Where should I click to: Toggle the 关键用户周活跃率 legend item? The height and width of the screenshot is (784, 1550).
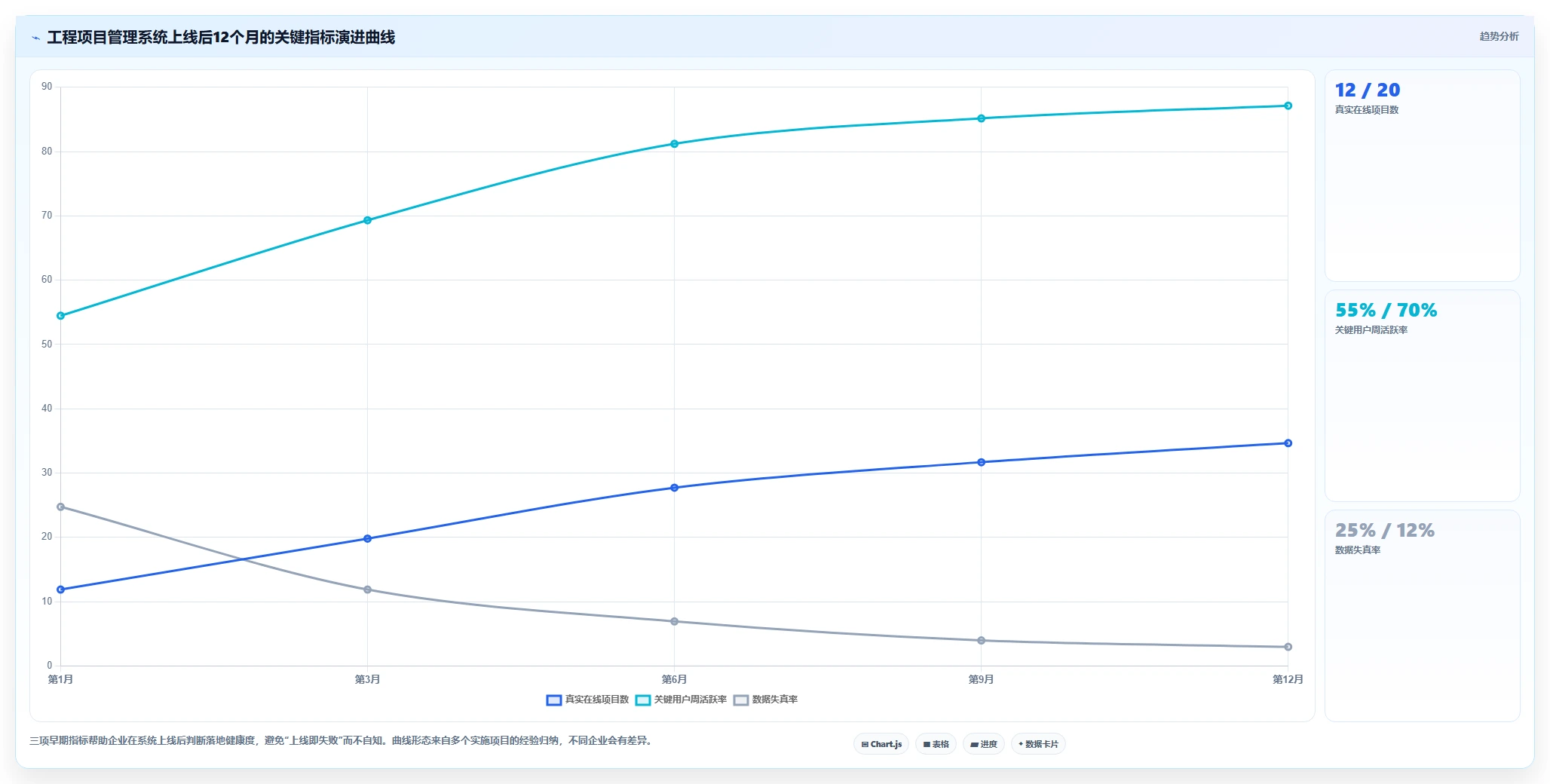click(x=682, y=700)
